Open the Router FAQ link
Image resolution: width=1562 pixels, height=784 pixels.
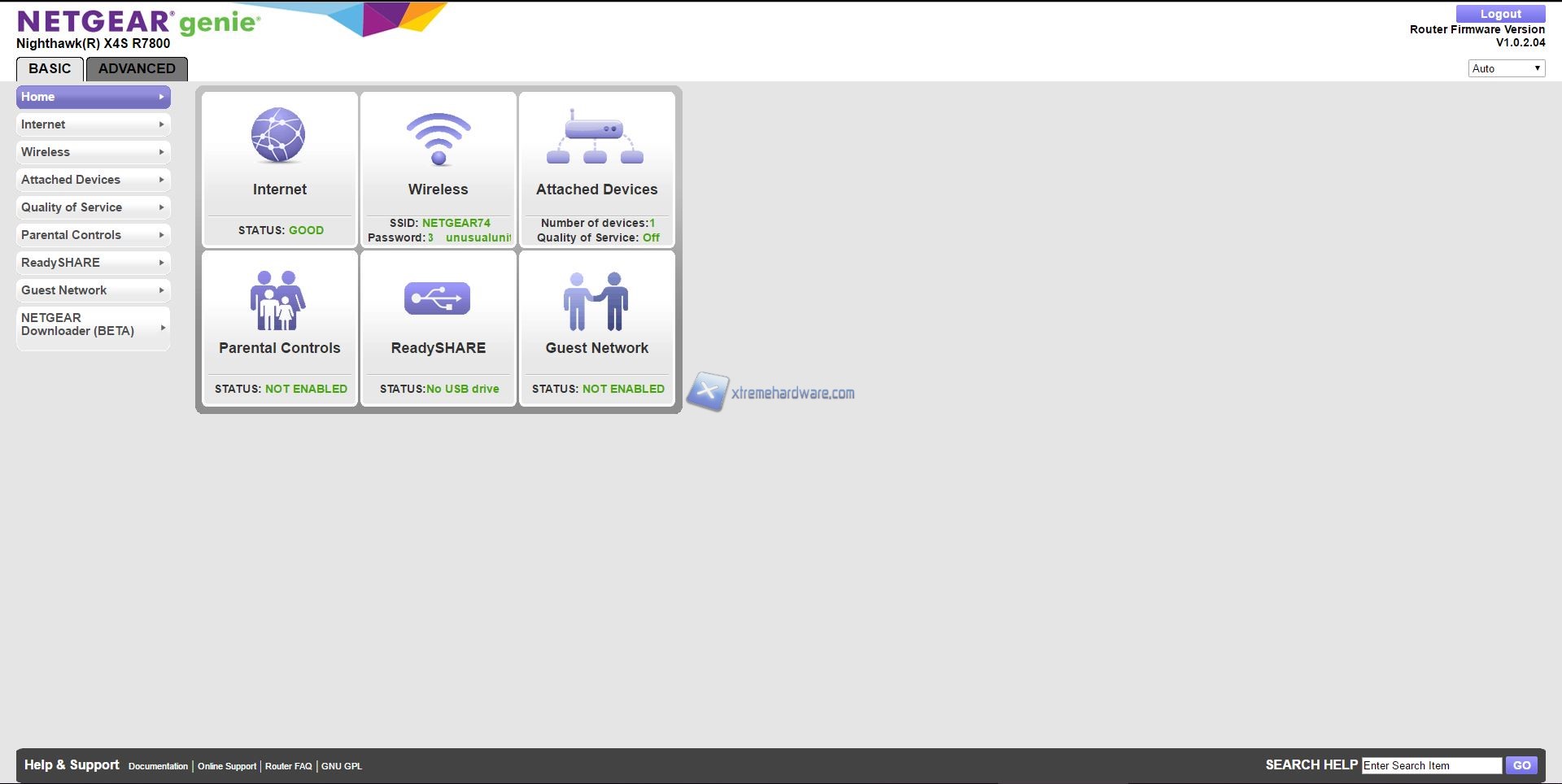pos(288,766)
